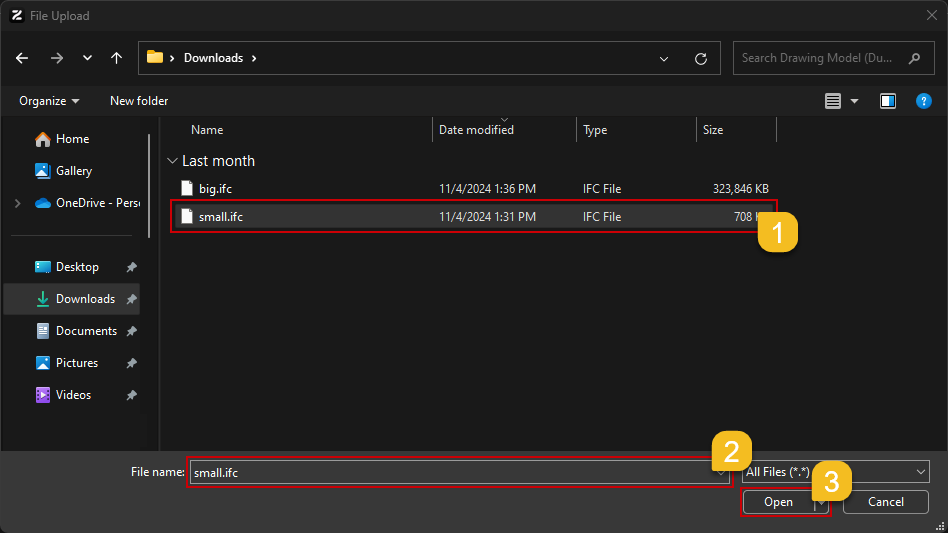Open the recent locations chevron

pyautogui.click(x=88, y=58)
